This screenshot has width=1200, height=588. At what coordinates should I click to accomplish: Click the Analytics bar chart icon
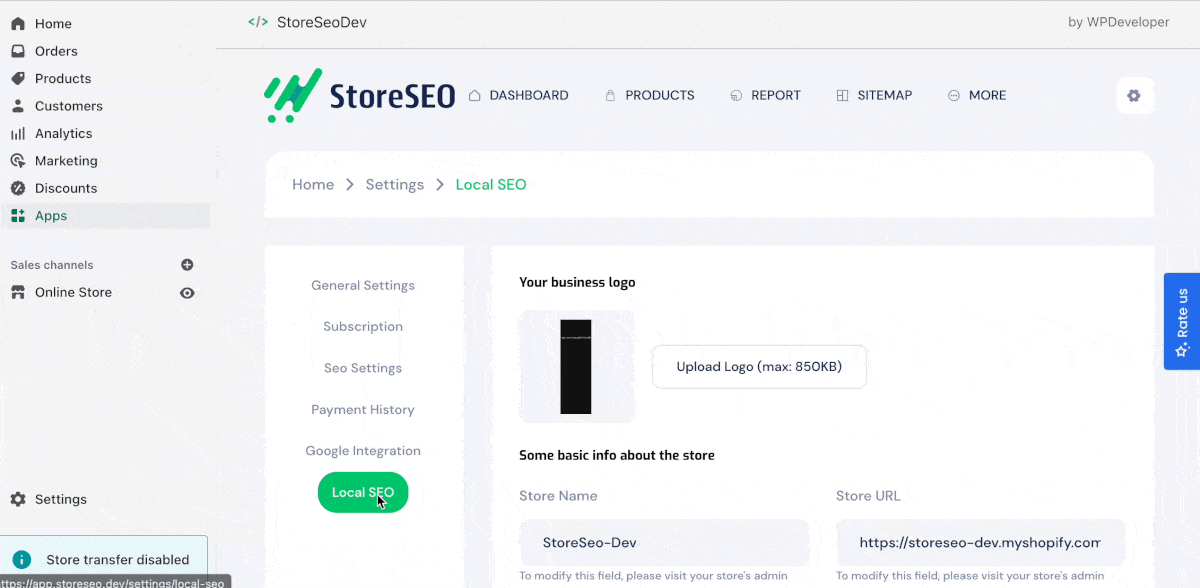tap(18, 133)
